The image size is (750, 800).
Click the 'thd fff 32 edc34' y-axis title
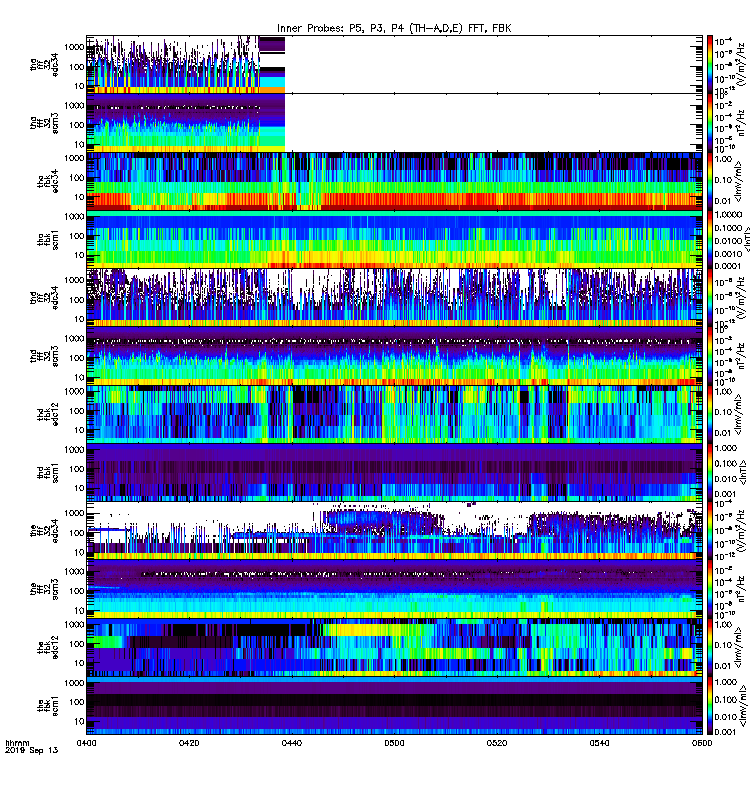point(45,298)
